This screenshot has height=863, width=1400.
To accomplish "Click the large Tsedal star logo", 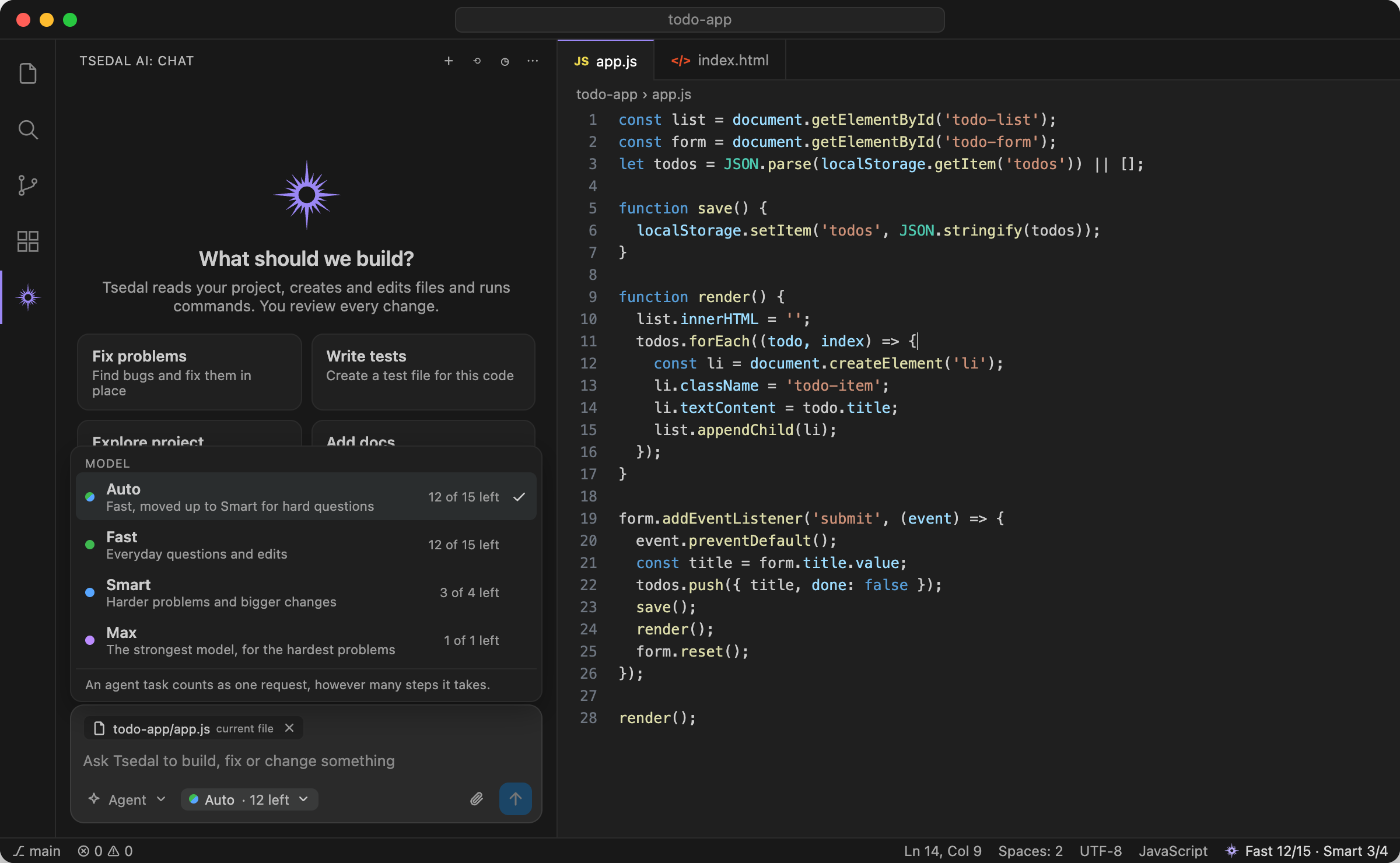I will 306,195.
